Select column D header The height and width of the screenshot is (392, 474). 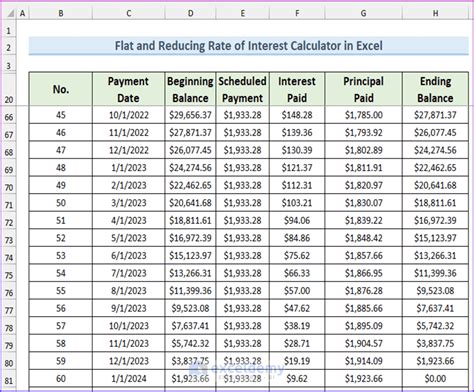[x=190, y=13]
